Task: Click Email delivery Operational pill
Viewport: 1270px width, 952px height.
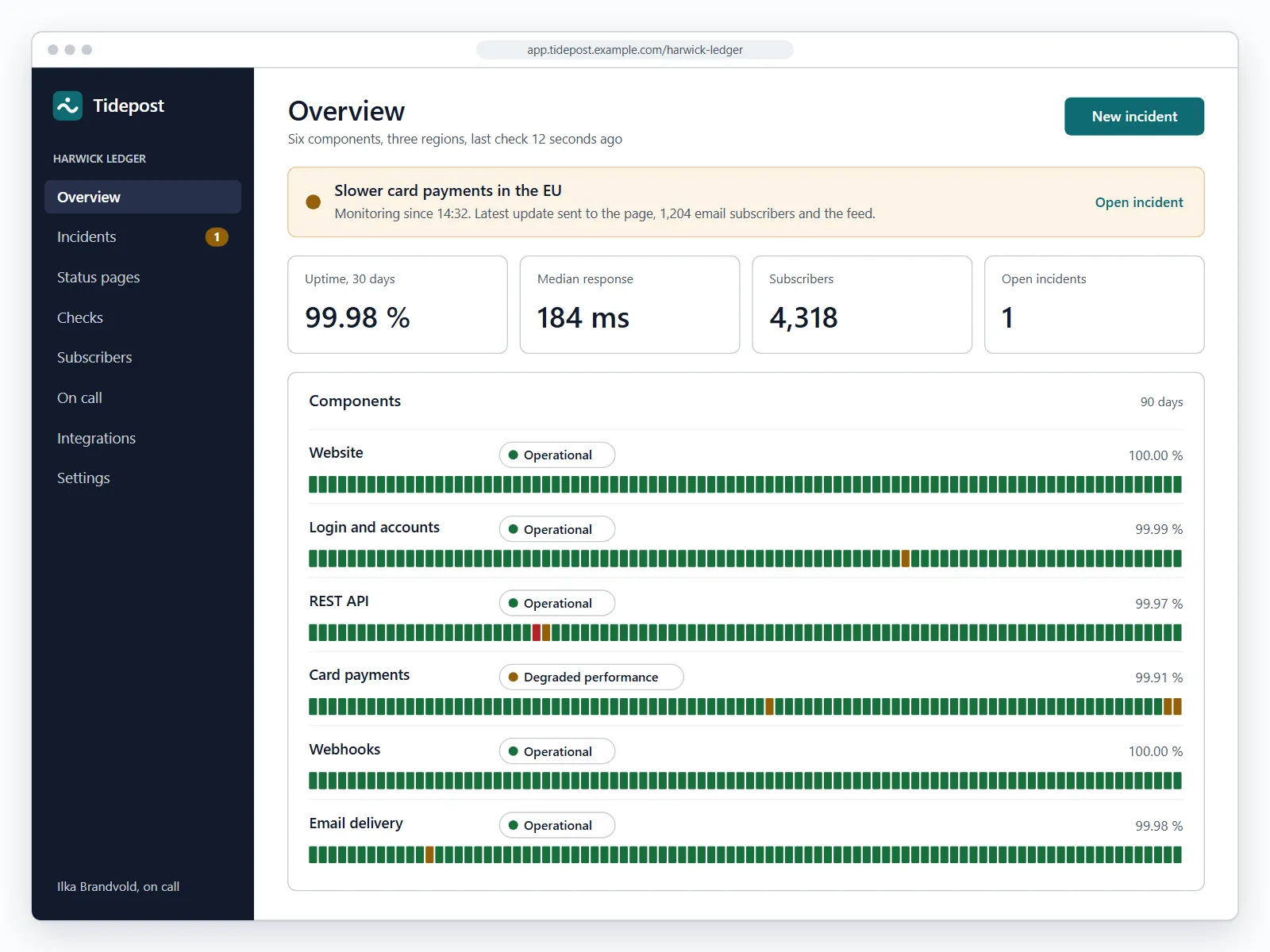Action: 557,825
